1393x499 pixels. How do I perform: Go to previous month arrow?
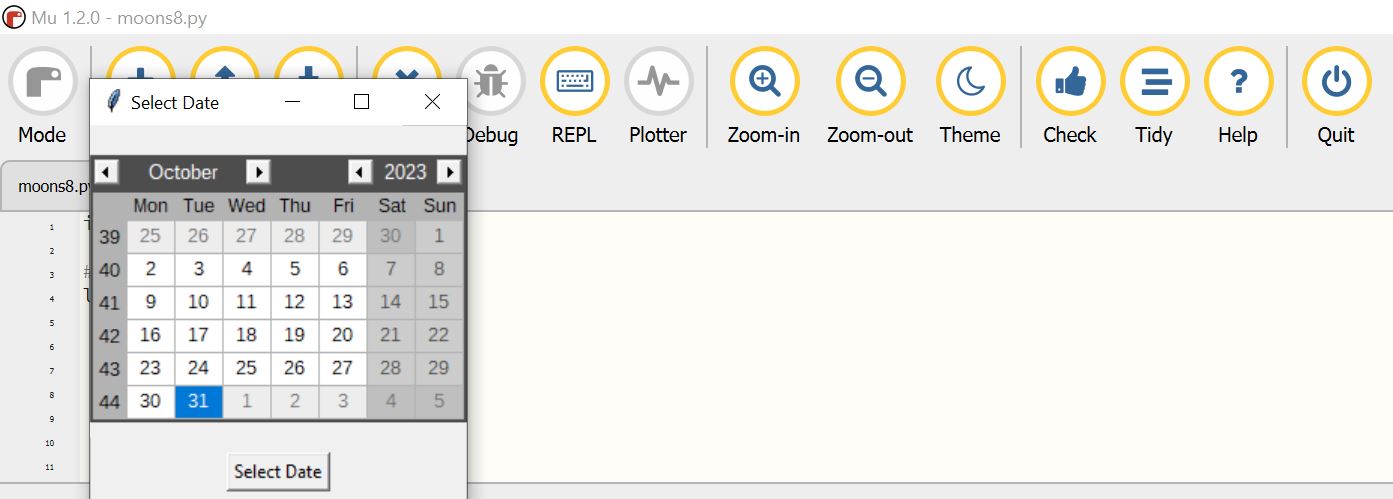coord(106,172)
